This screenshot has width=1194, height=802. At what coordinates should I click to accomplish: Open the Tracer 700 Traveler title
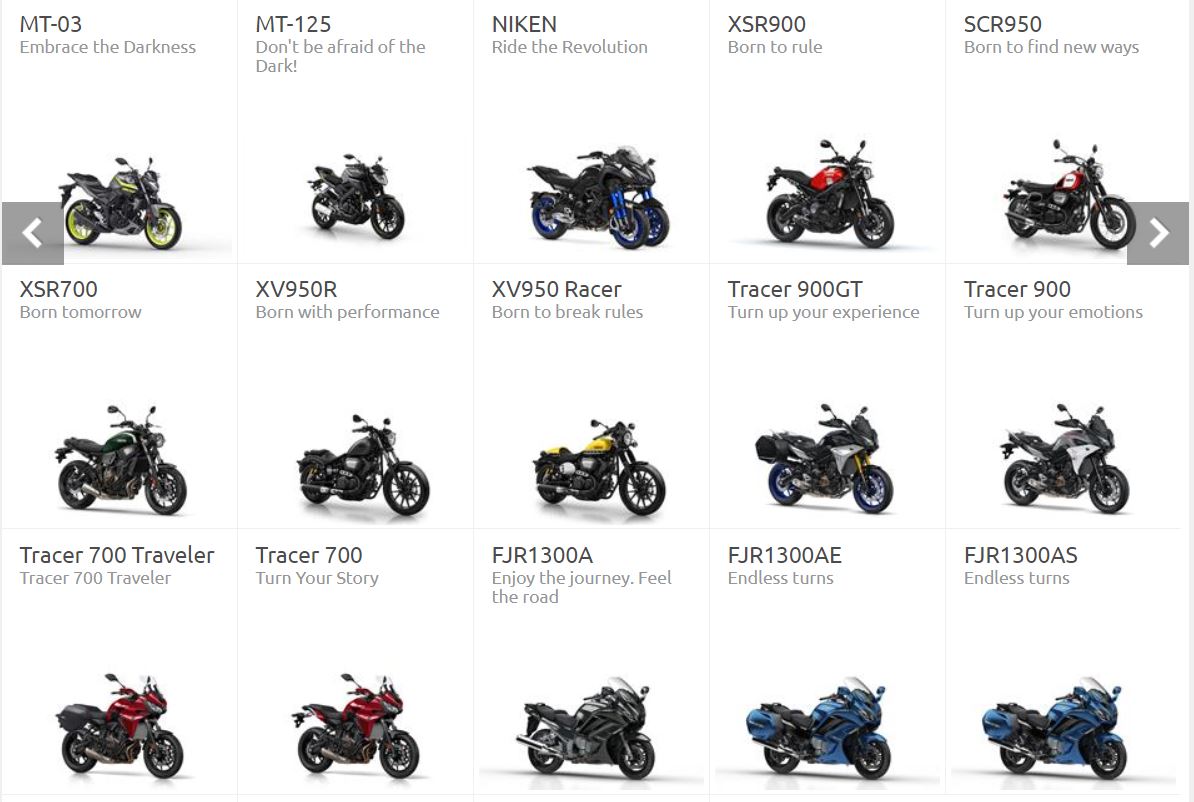tap(117, 555)
